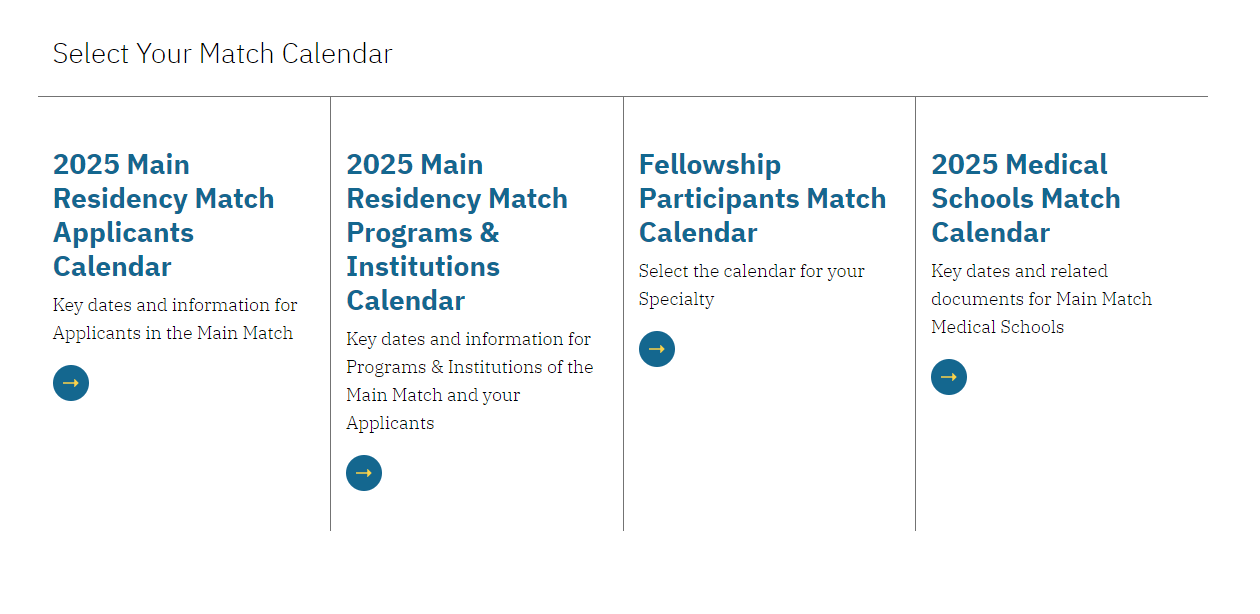
Task: Open the Fellowship Participants Match arrow icon
Action: 657,349
